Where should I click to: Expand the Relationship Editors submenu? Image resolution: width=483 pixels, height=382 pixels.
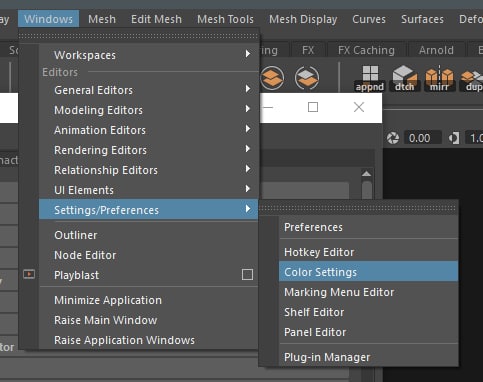pos(149,170)
